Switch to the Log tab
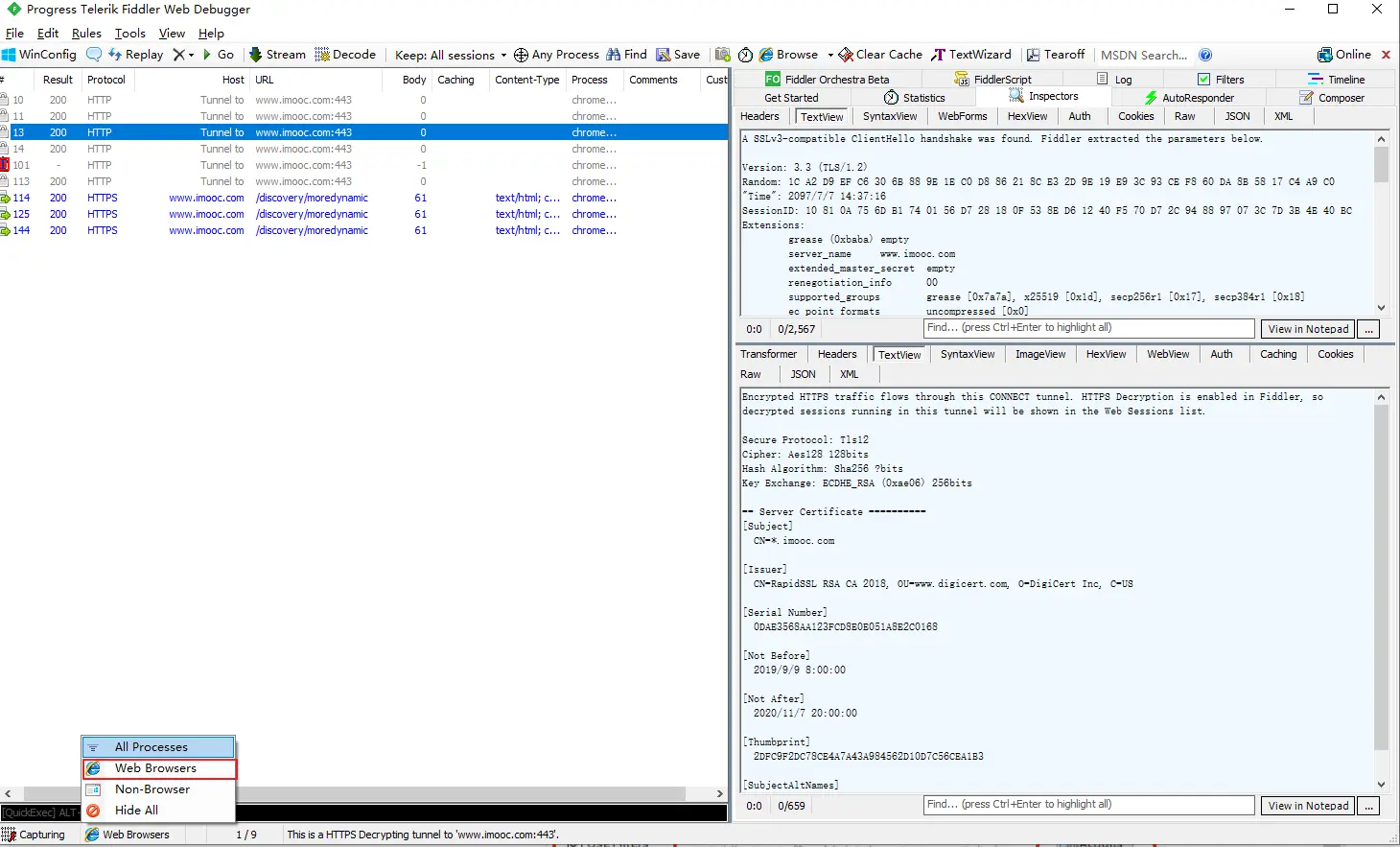1400x847 pixels. [1114, 80]
